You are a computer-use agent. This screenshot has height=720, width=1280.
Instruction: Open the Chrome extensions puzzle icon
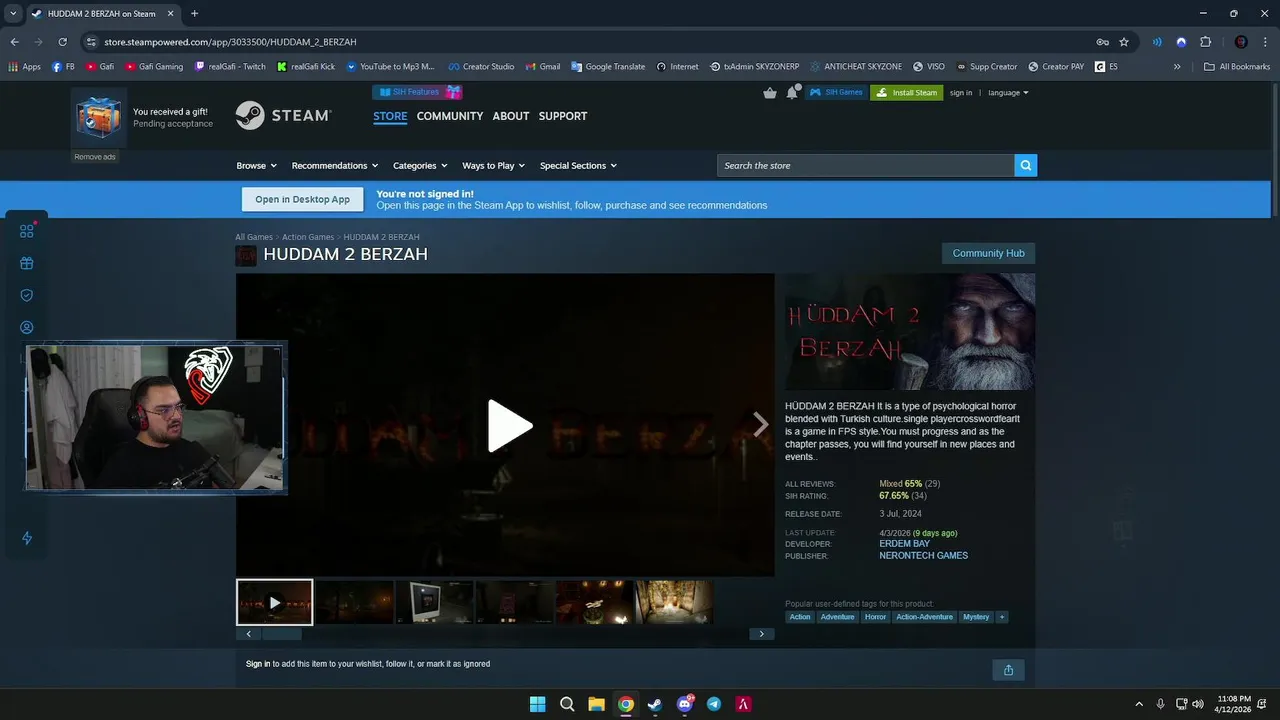pos(1205,42)
